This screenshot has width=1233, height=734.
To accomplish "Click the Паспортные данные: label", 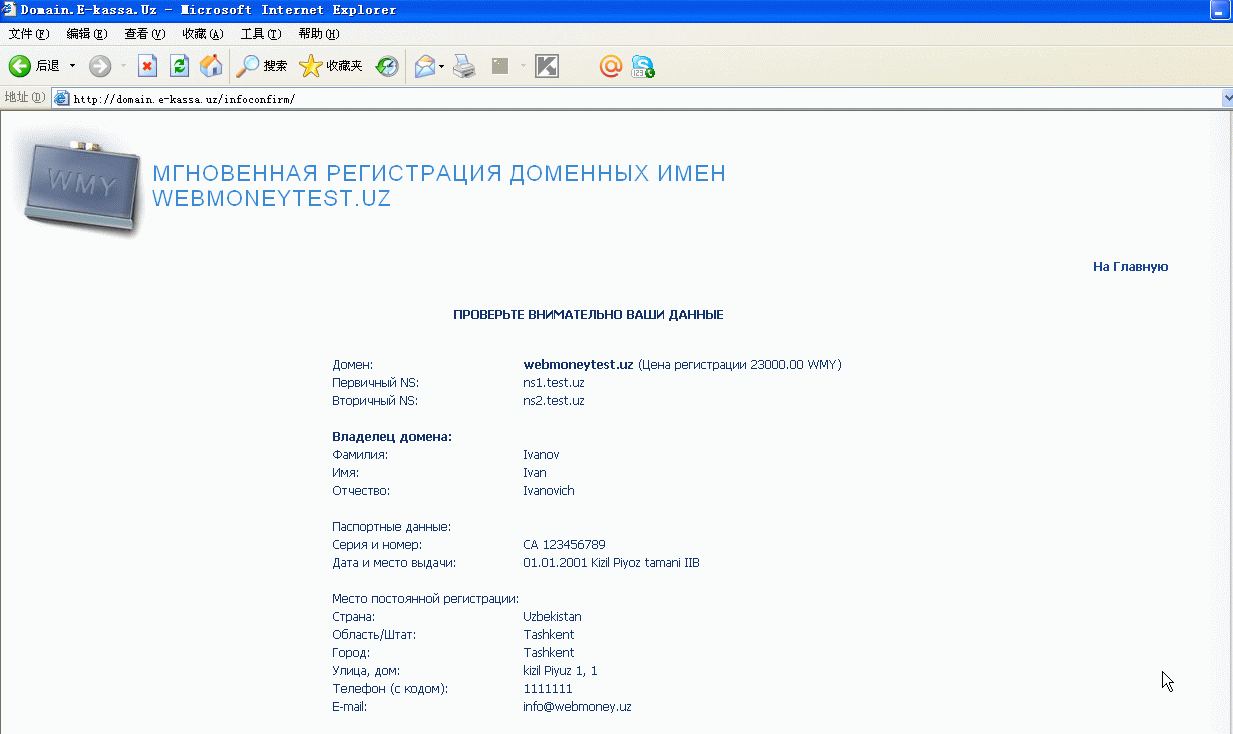I will [x=392, y=527].
